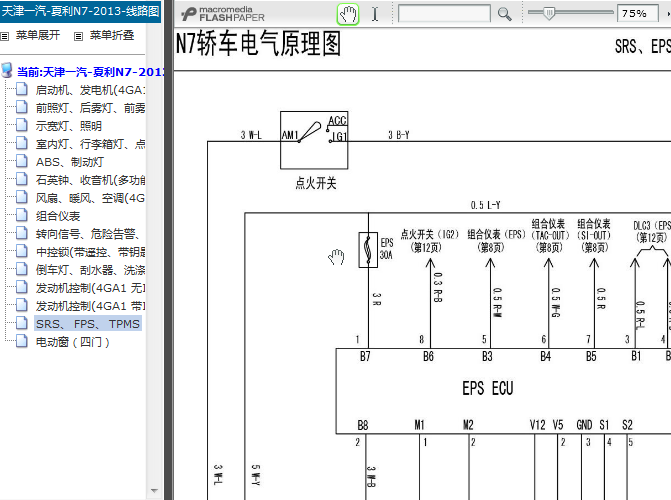
Task: Open 转向信号、危险告警 page
Action: 88,234
